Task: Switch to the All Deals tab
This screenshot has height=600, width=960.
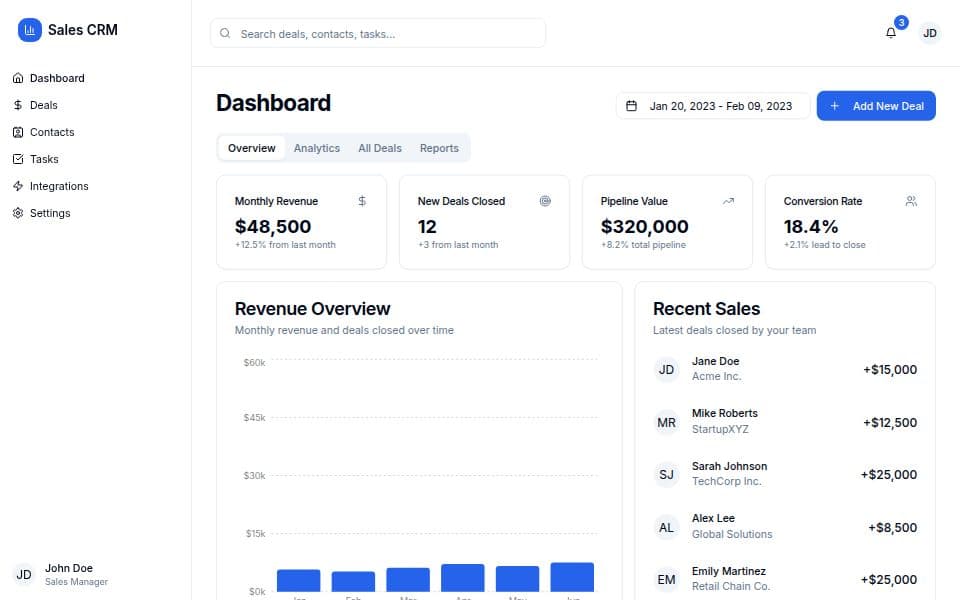Action: (x=379, y=147)
